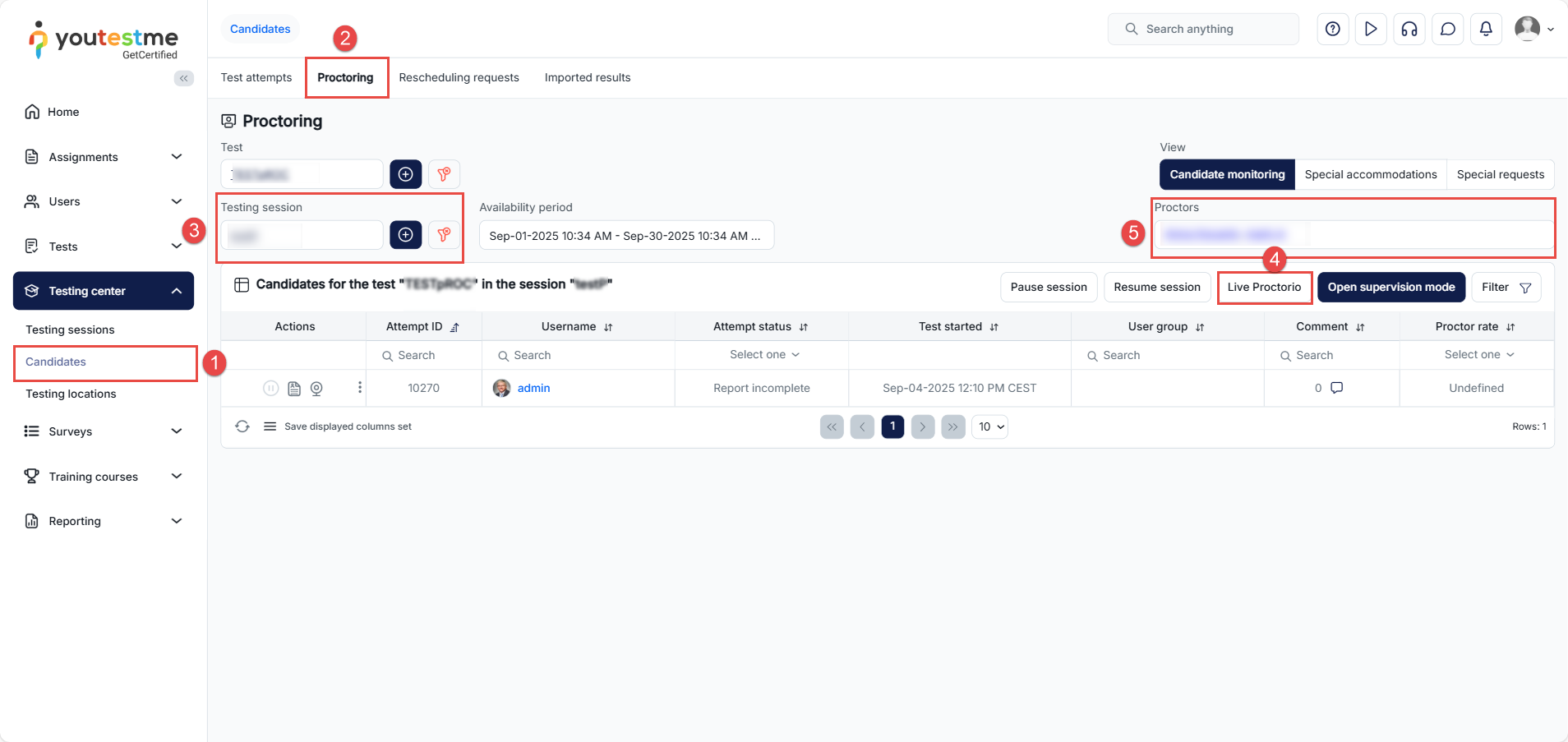Click the play video tutorial icon
Screen dimensions: 1568x742
(x=1371, y=29)
